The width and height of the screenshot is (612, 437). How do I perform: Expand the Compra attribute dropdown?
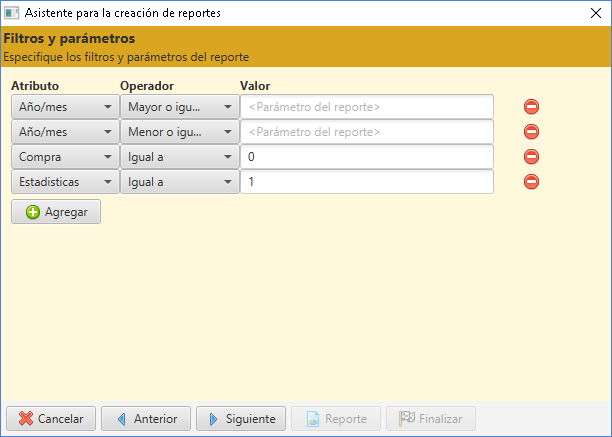(x=65, y=157)
